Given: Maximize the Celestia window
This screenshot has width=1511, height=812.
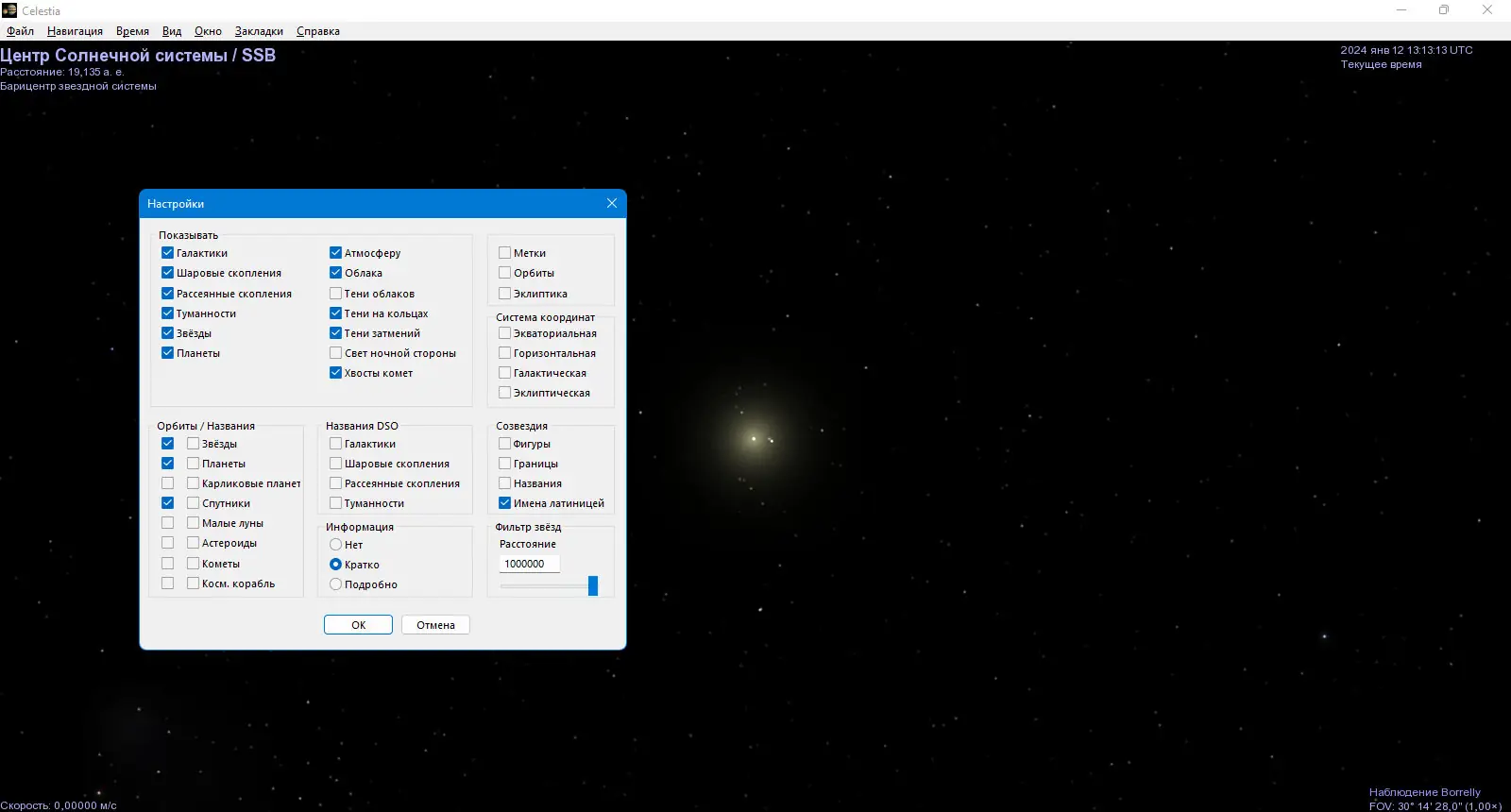Looking at the screenshot, I should click(x=1444, y=10).
